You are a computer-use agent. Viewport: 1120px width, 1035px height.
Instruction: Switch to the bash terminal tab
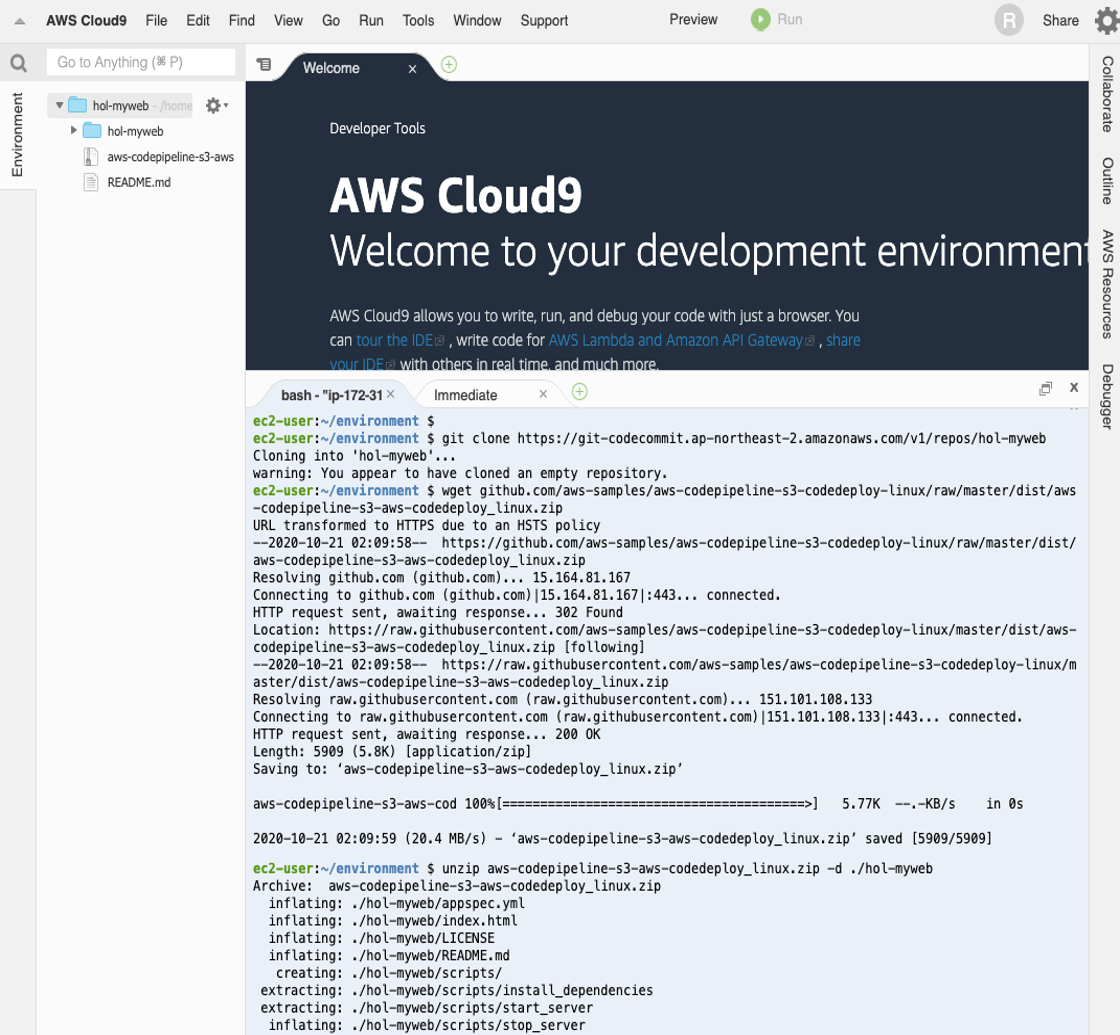tap(332, 395)
